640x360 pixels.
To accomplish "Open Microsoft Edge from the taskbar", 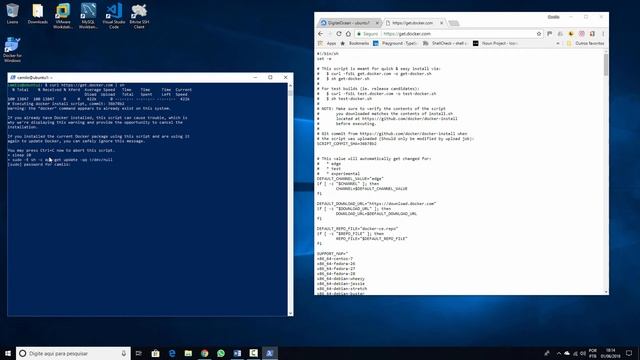I will pyautogui.click(x=172, y=353).
